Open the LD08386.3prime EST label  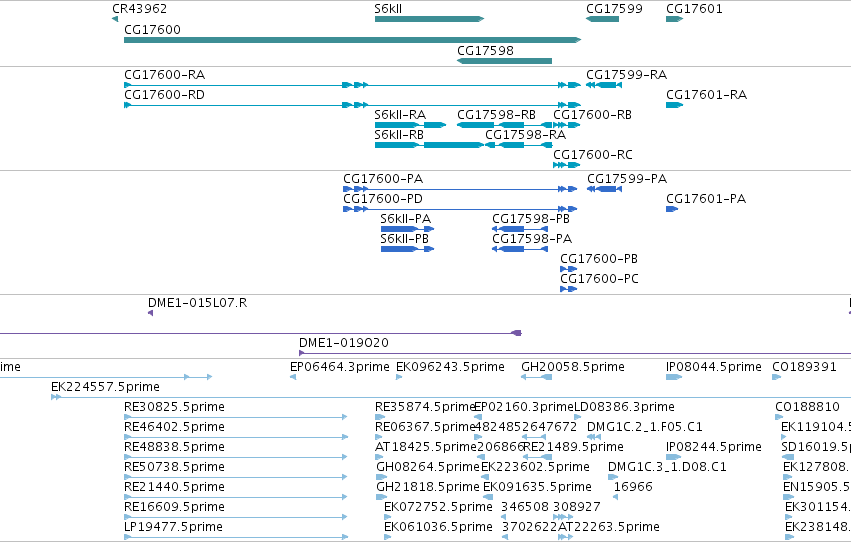pos(624,407)
